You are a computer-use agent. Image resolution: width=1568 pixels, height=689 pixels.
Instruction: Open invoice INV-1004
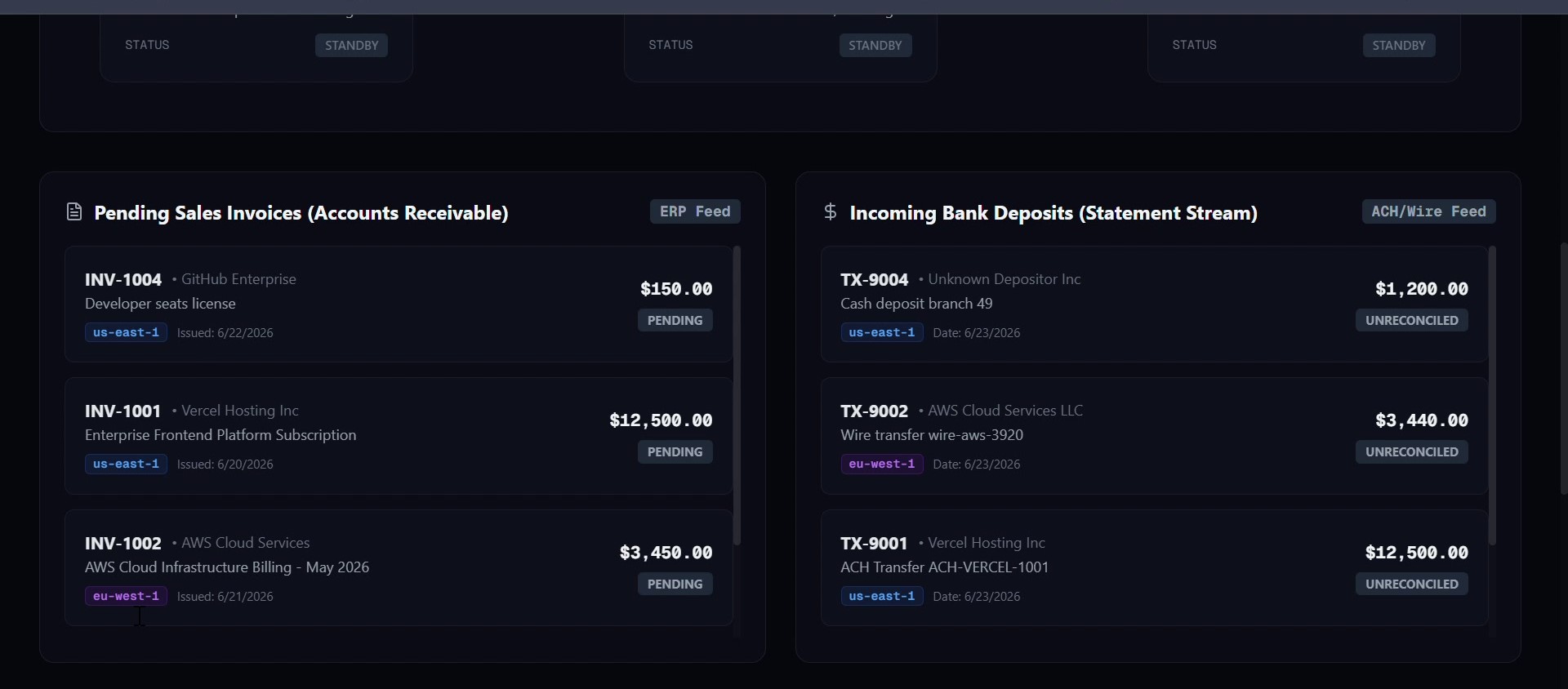click(399, 304)
